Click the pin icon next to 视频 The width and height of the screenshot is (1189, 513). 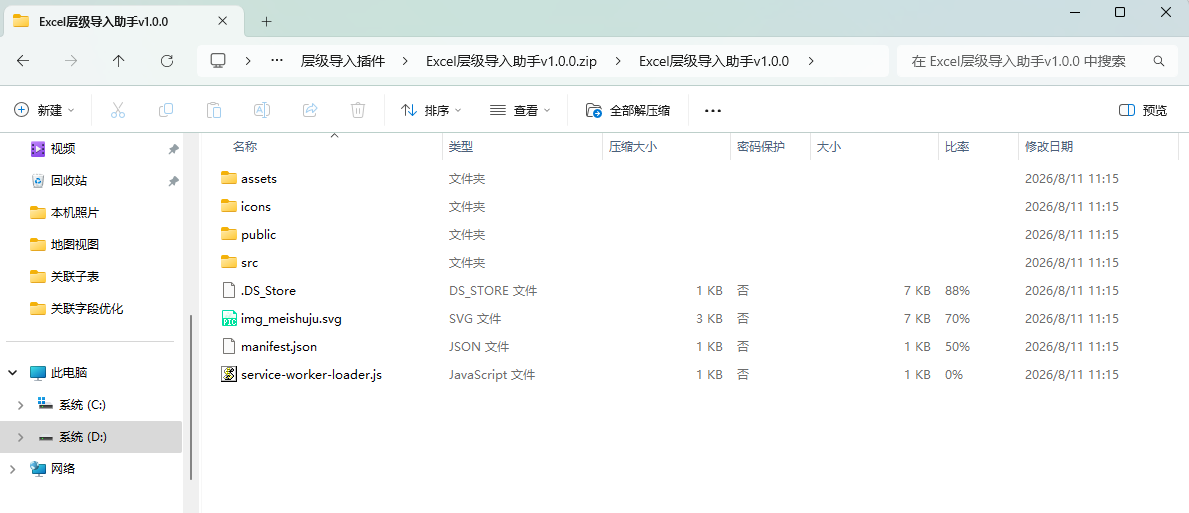(x=174, y=149)
